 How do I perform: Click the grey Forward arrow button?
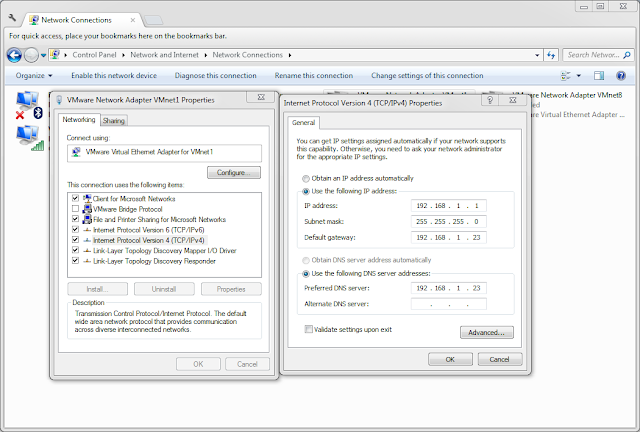(x=31, y=55)
